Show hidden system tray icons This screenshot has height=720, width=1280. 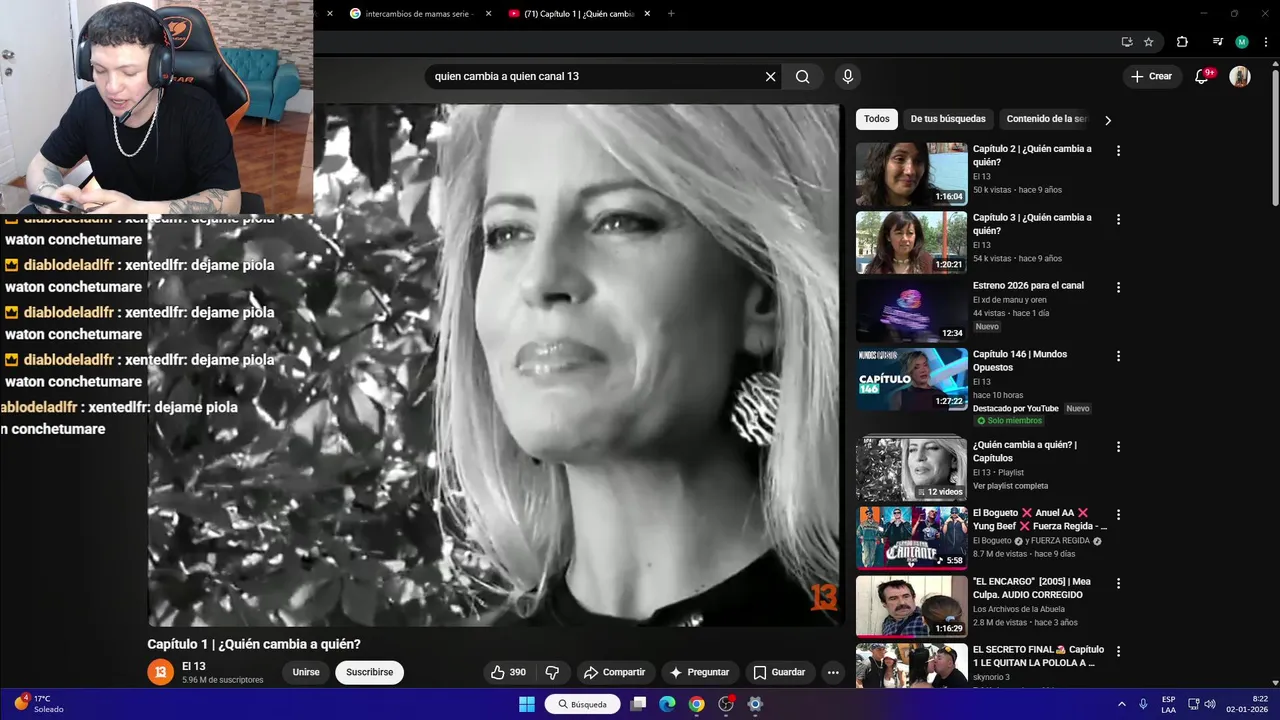1121,704
